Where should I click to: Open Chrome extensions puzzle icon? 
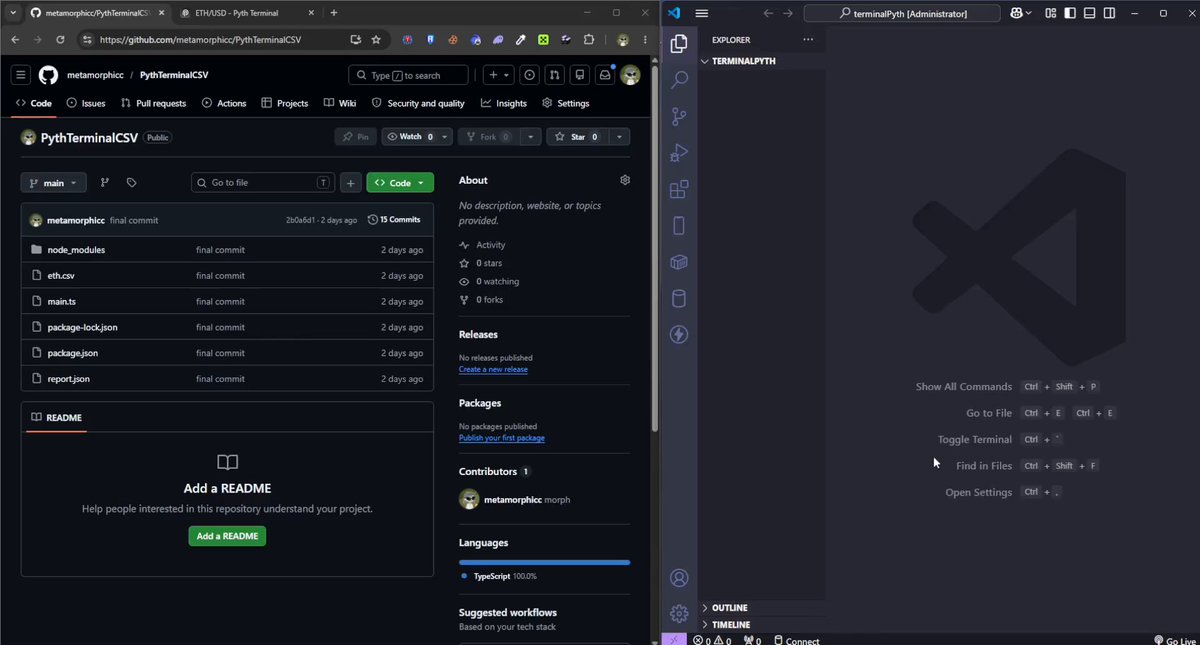pos(588,40)
